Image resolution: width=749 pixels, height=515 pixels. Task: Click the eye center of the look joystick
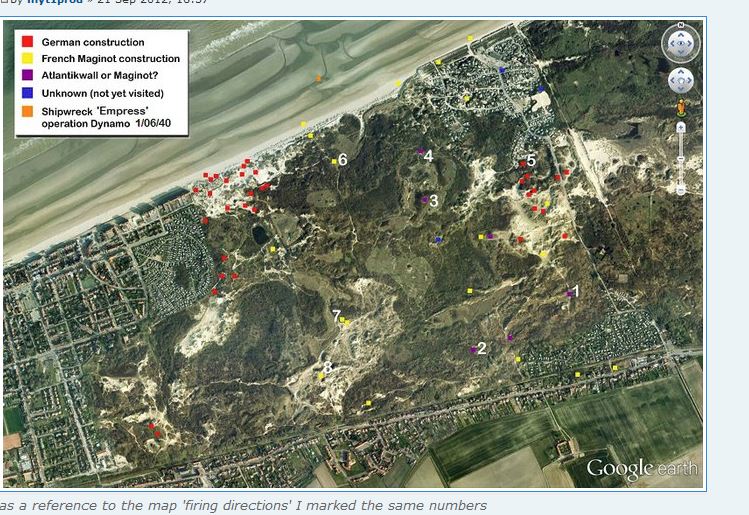[x=681, y=43]
